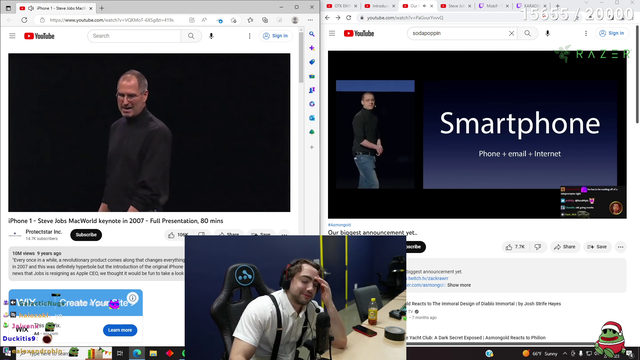Open Edge Favorites star icon
This screenshot has width=640, height=360.
(250, 20)
